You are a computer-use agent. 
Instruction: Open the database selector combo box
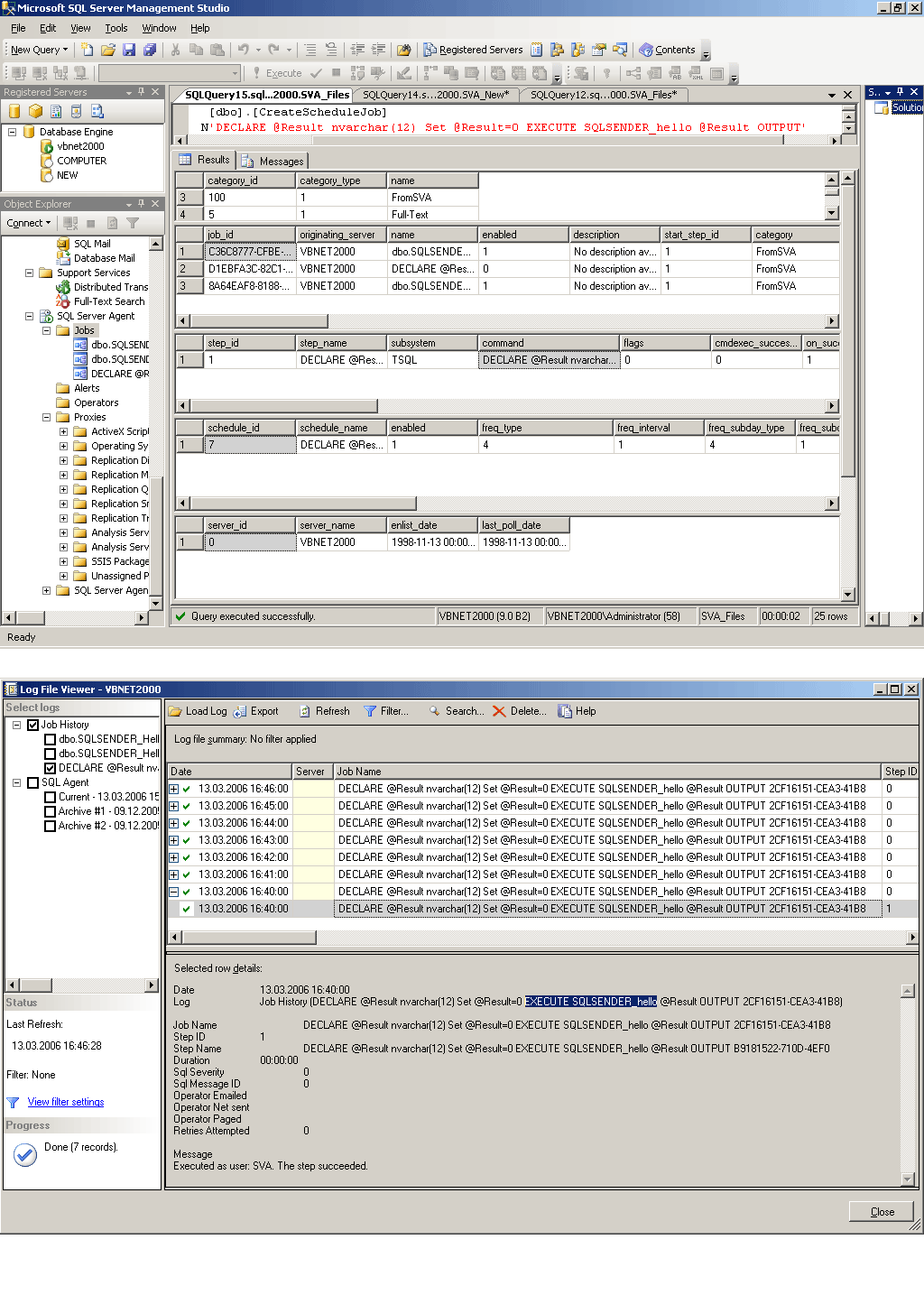pos(170,73)
